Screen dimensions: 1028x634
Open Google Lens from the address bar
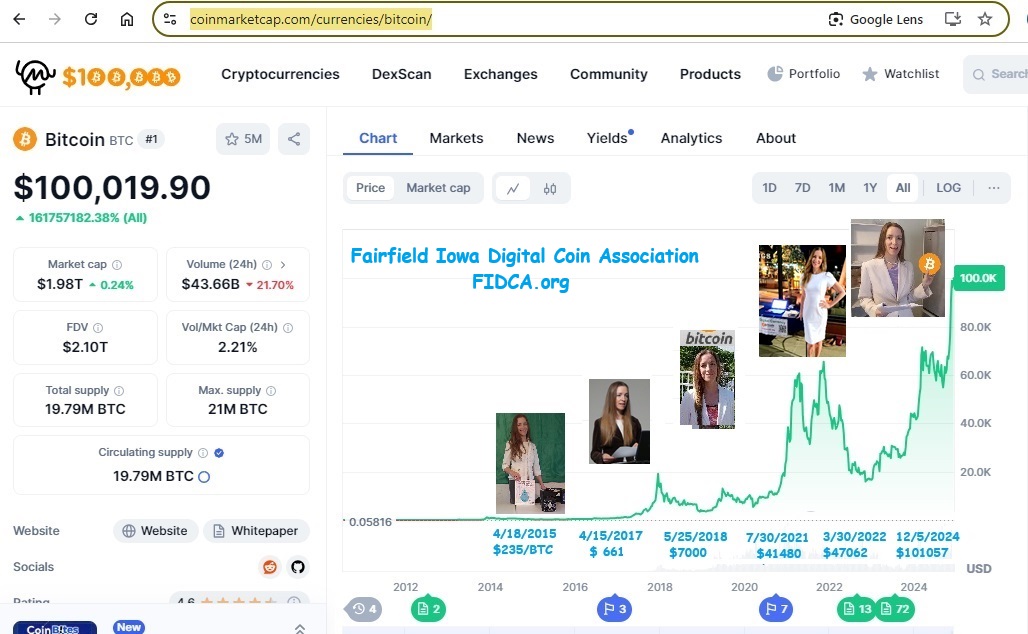coord(875,19)
